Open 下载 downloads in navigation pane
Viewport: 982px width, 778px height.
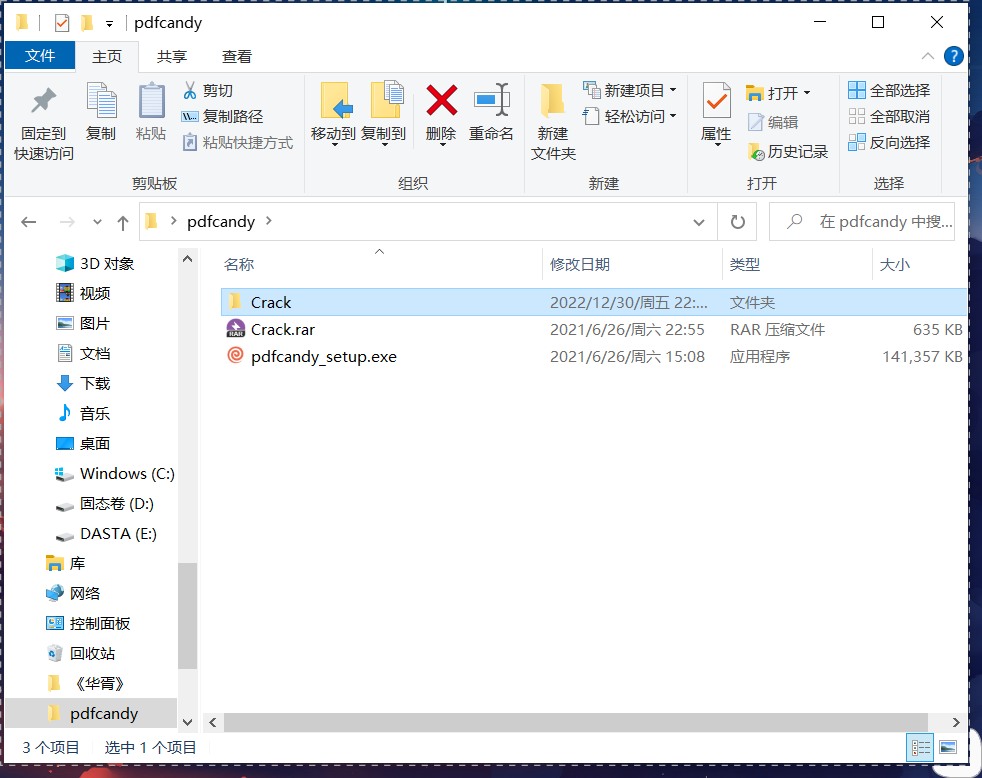[83, 383]
